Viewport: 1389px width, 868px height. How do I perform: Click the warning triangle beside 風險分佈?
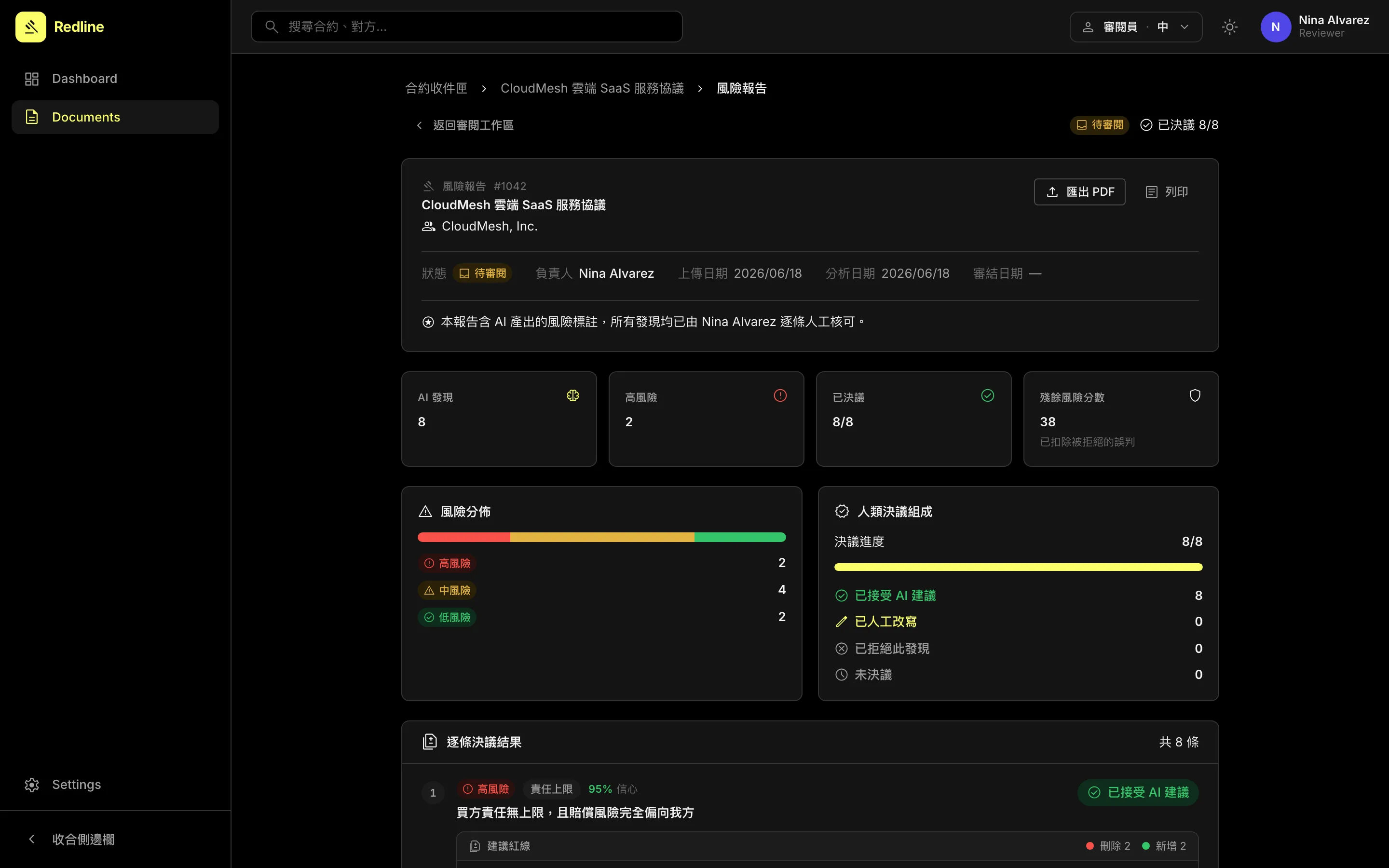tap(425, 512)
